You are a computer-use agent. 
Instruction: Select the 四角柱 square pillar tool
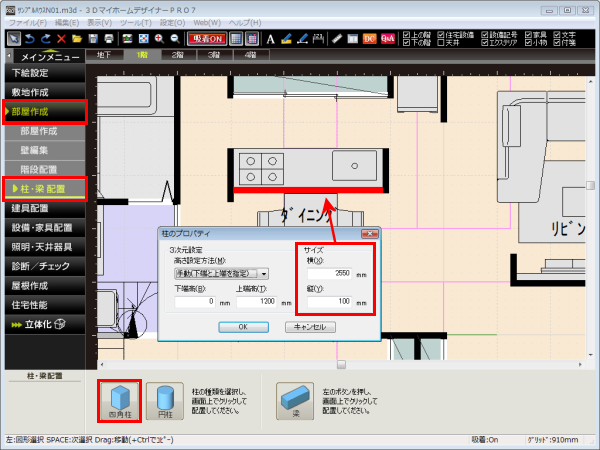click(119, 400)
